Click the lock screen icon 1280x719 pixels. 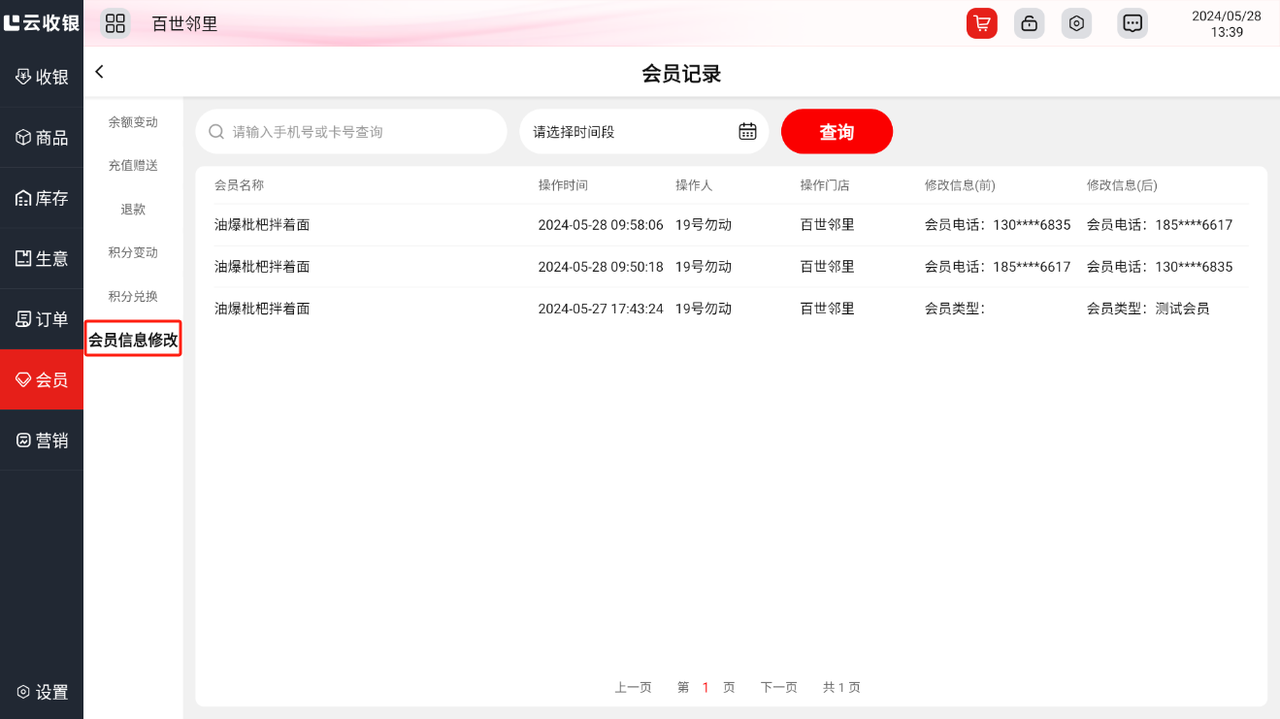(1029, 23)
